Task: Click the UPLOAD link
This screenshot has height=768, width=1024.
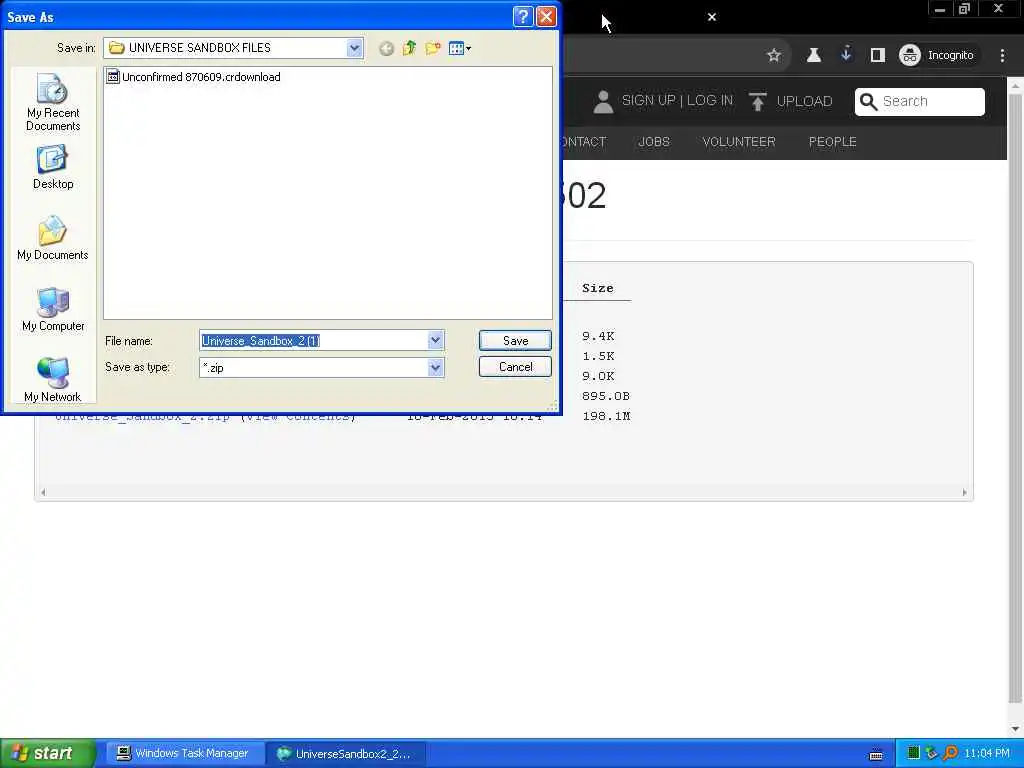Action: [x=804, y=101]
